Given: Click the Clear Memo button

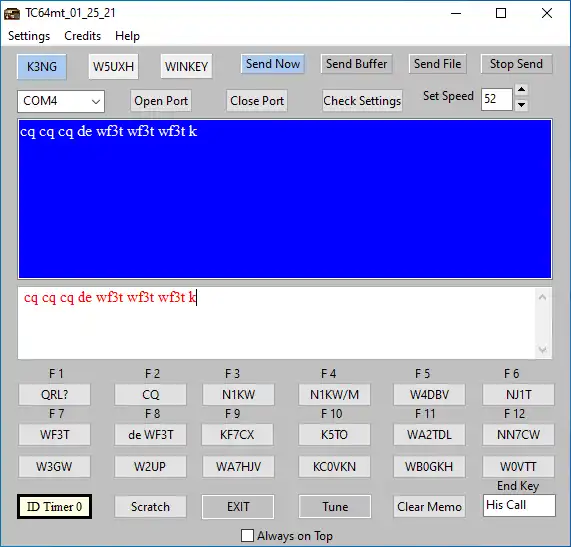Looking at the screenshot, I should (429, 507).
